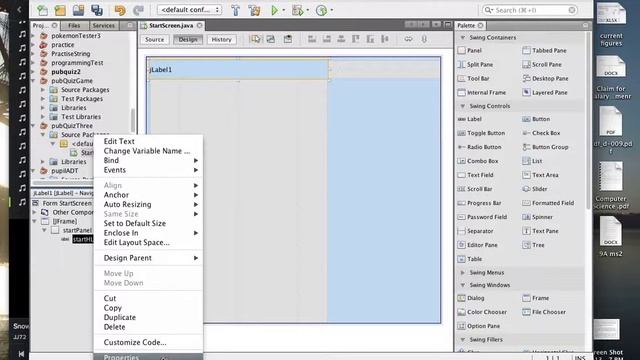Click the Debug Project icon
Viewport: 640px width, 360px height.
pos(297,10)
